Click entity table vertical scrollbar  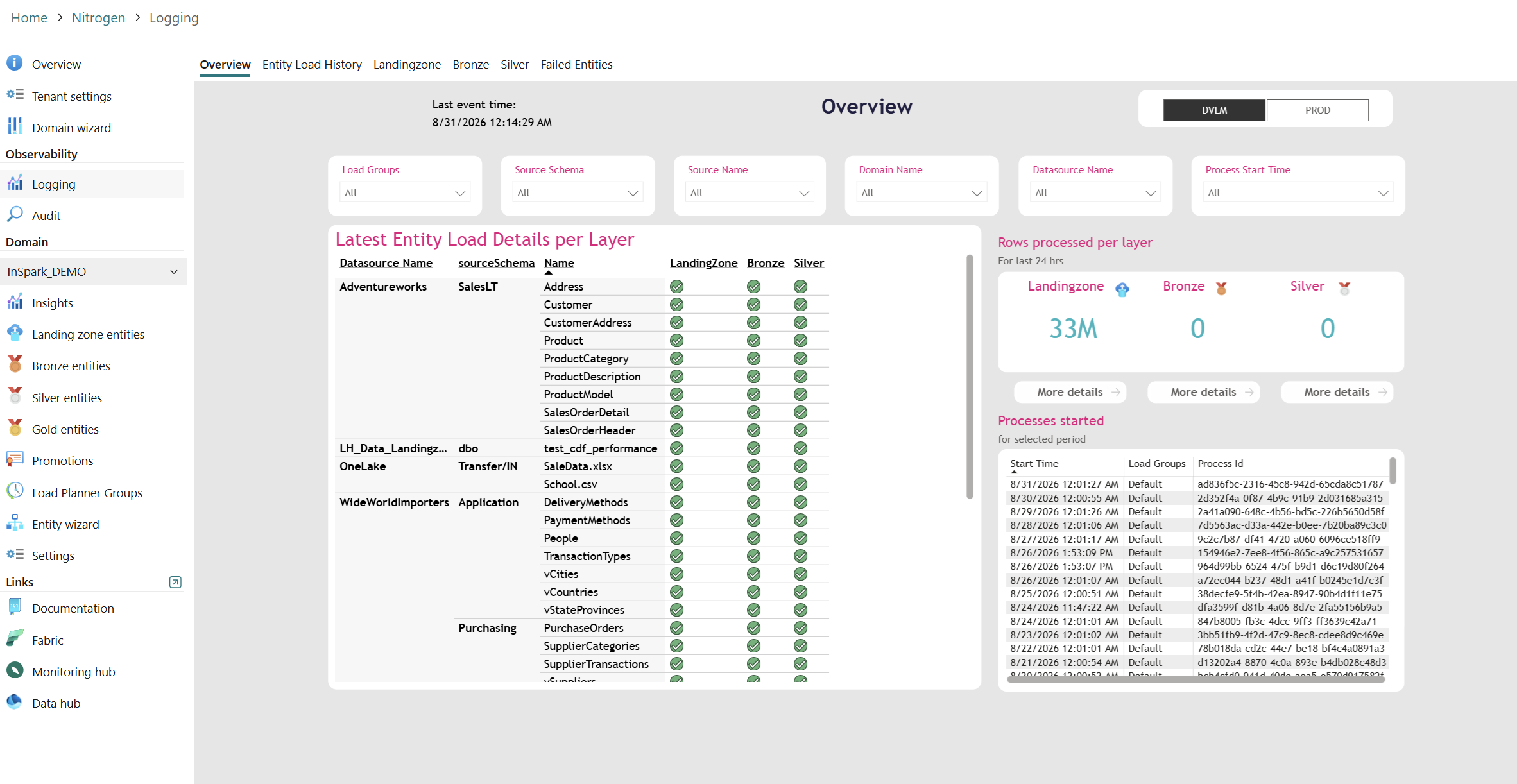click(x=970, y=377)
